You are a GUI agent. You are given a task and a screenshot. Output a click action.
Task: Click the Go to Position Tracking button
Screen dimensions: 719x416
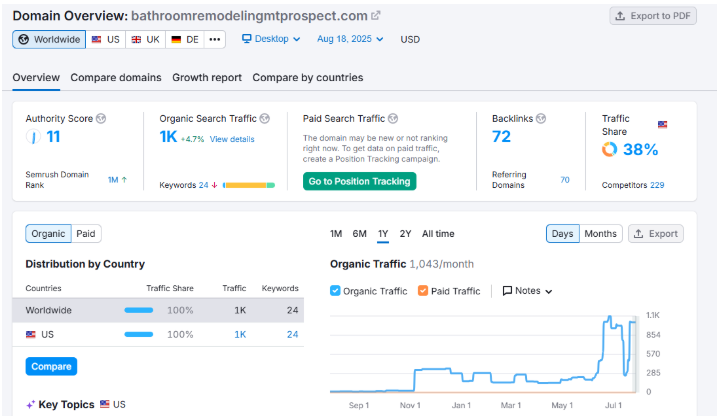359,181
